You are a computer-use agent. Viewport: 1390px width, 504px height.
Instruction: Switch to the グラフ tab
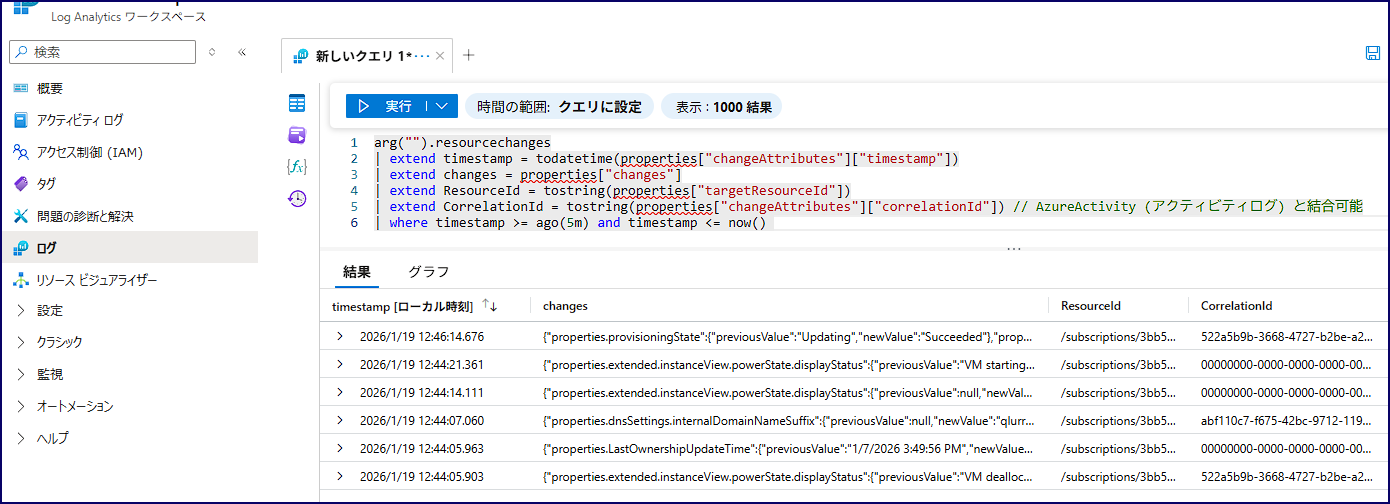(x=428, y=271)
